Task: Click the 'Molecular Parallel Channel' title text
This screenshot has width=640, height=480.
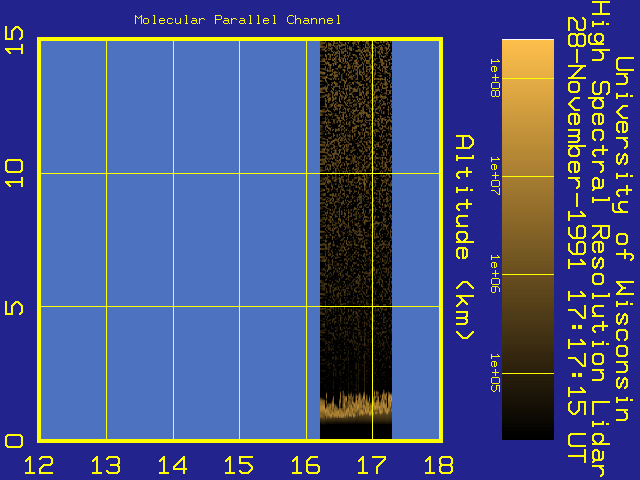Action: pos(238,20)
